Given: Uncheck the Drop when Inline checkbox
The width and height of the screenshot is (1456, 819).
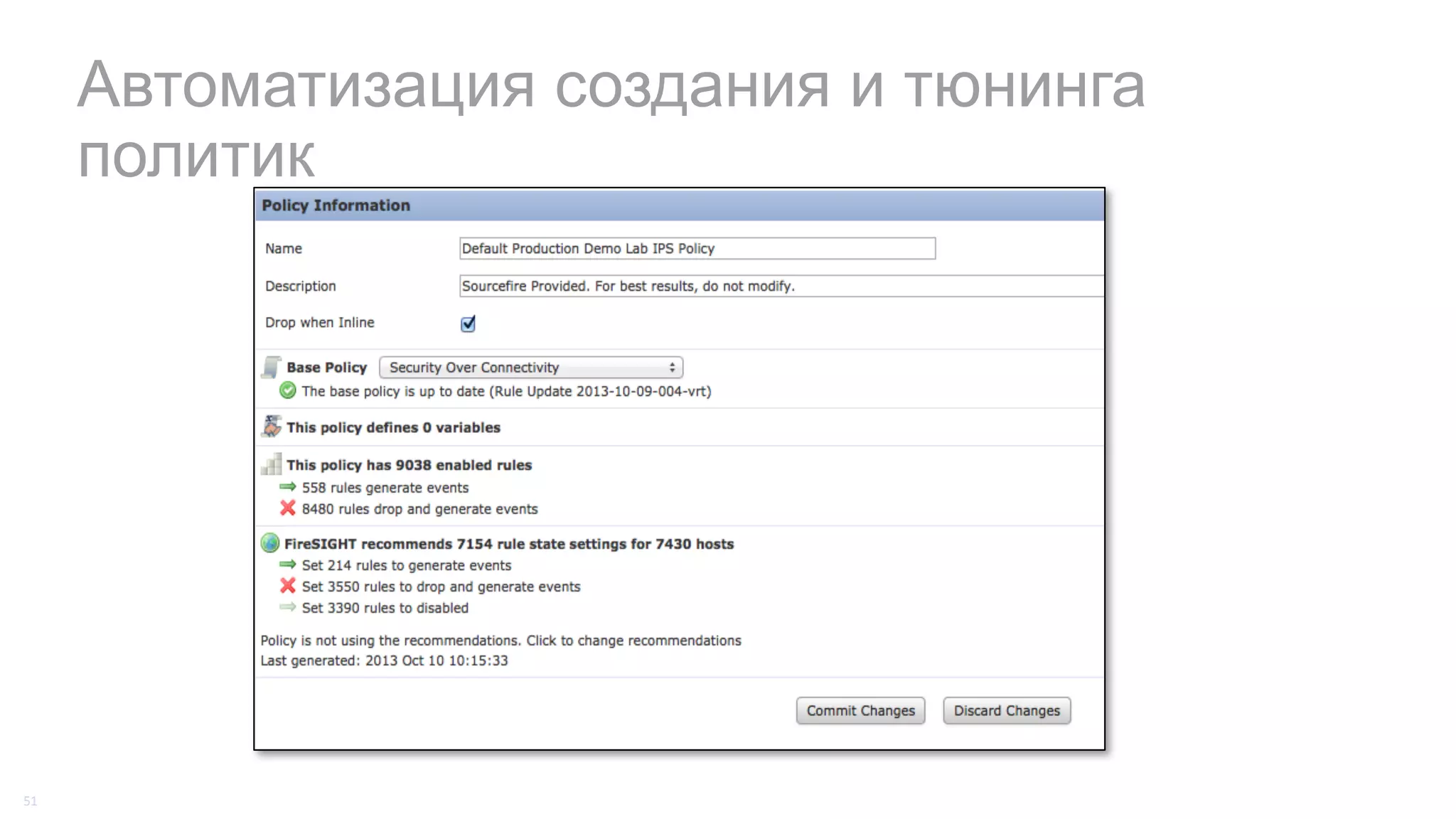Looking at the screenshot, I should [x=468, y=323].
